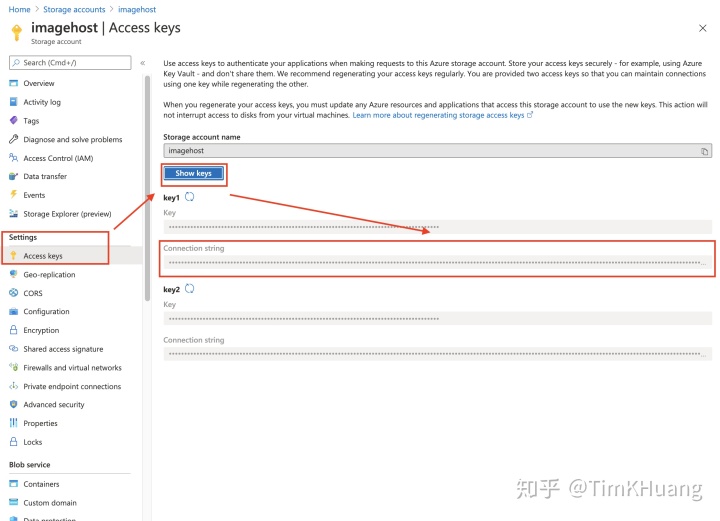Collapse the sidebar with the double chevron
Screen dimensions: 720x521
pyautogui.click(x=143, y=63)
